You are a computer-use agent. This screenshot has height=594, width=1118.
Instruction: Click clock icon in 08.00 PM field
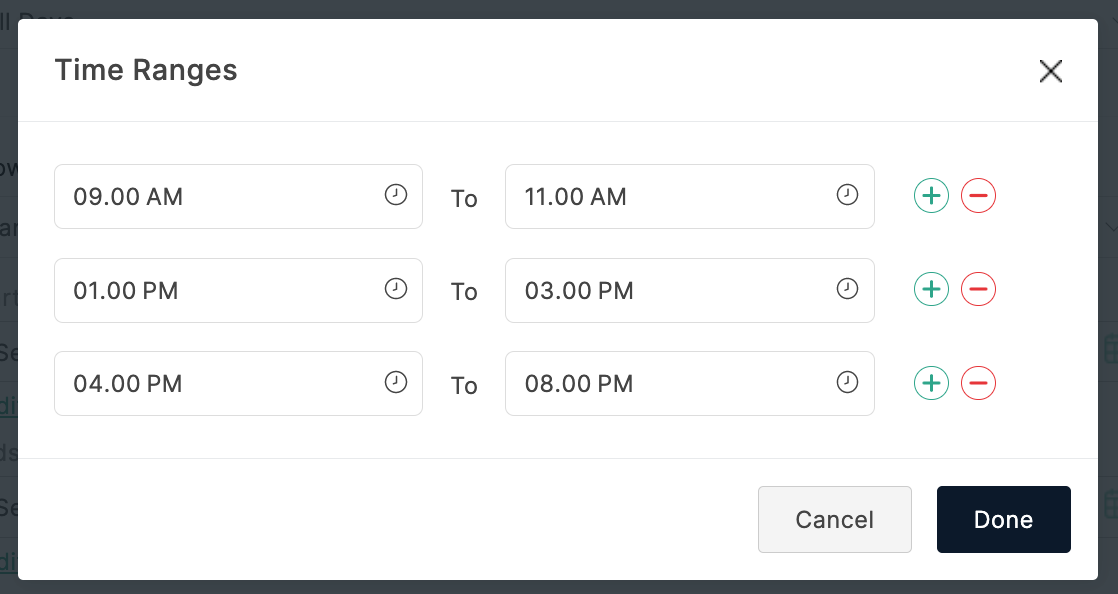click(x=847, y=382)
